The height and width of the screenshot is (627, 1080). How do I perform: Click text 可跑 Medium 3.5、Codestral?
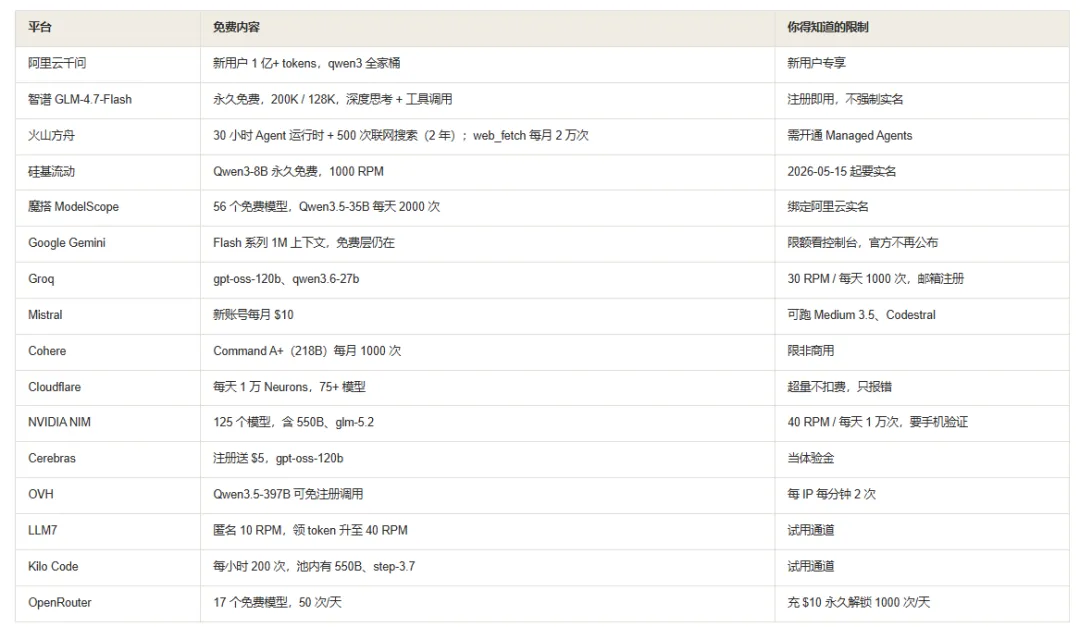tap(862, 315)
